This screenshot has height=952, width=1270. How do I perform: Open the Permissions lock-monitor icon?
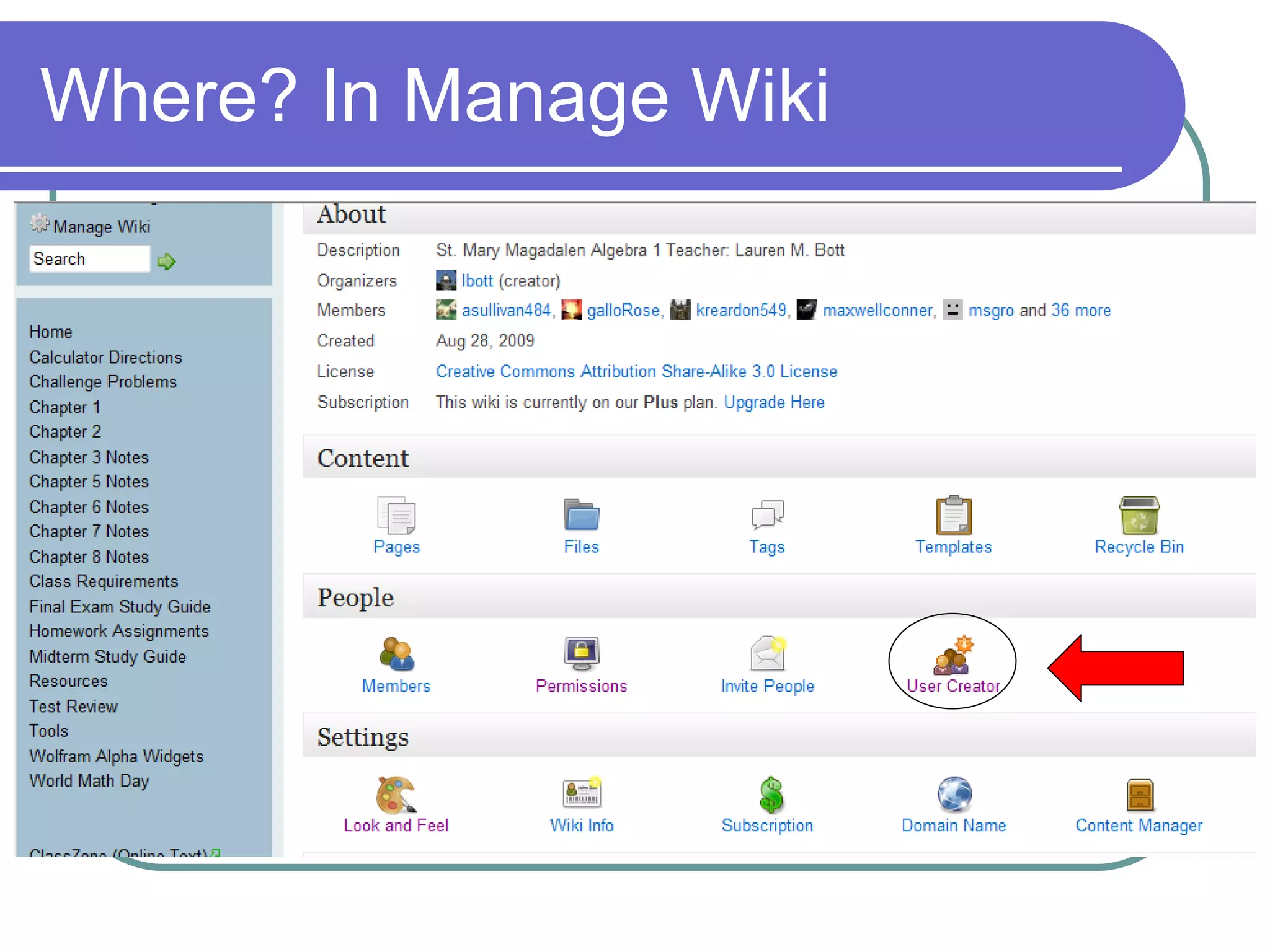click(x=582, y=654)
